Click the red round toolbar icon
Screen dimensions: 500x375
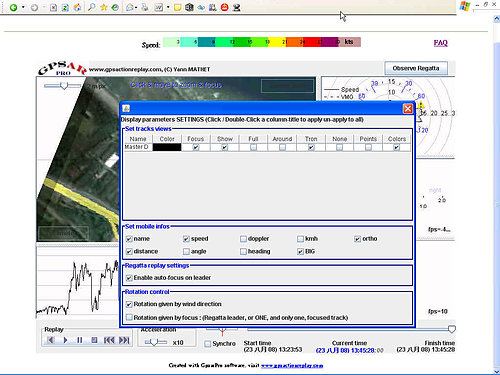click(x=224, y=7)
